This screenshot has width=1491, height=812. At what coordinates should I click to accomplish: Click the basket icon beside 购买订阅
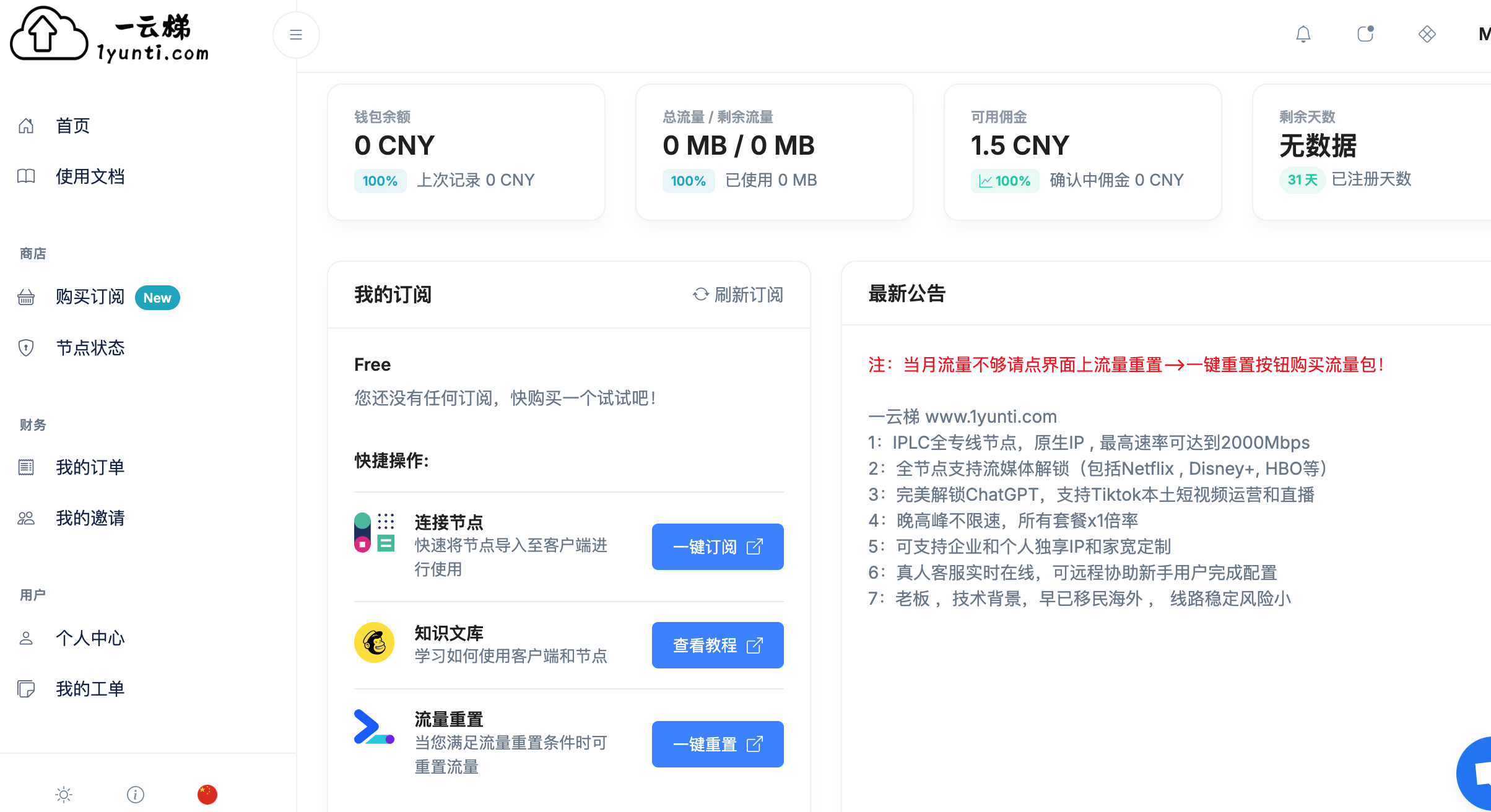(x=26, y=297)
